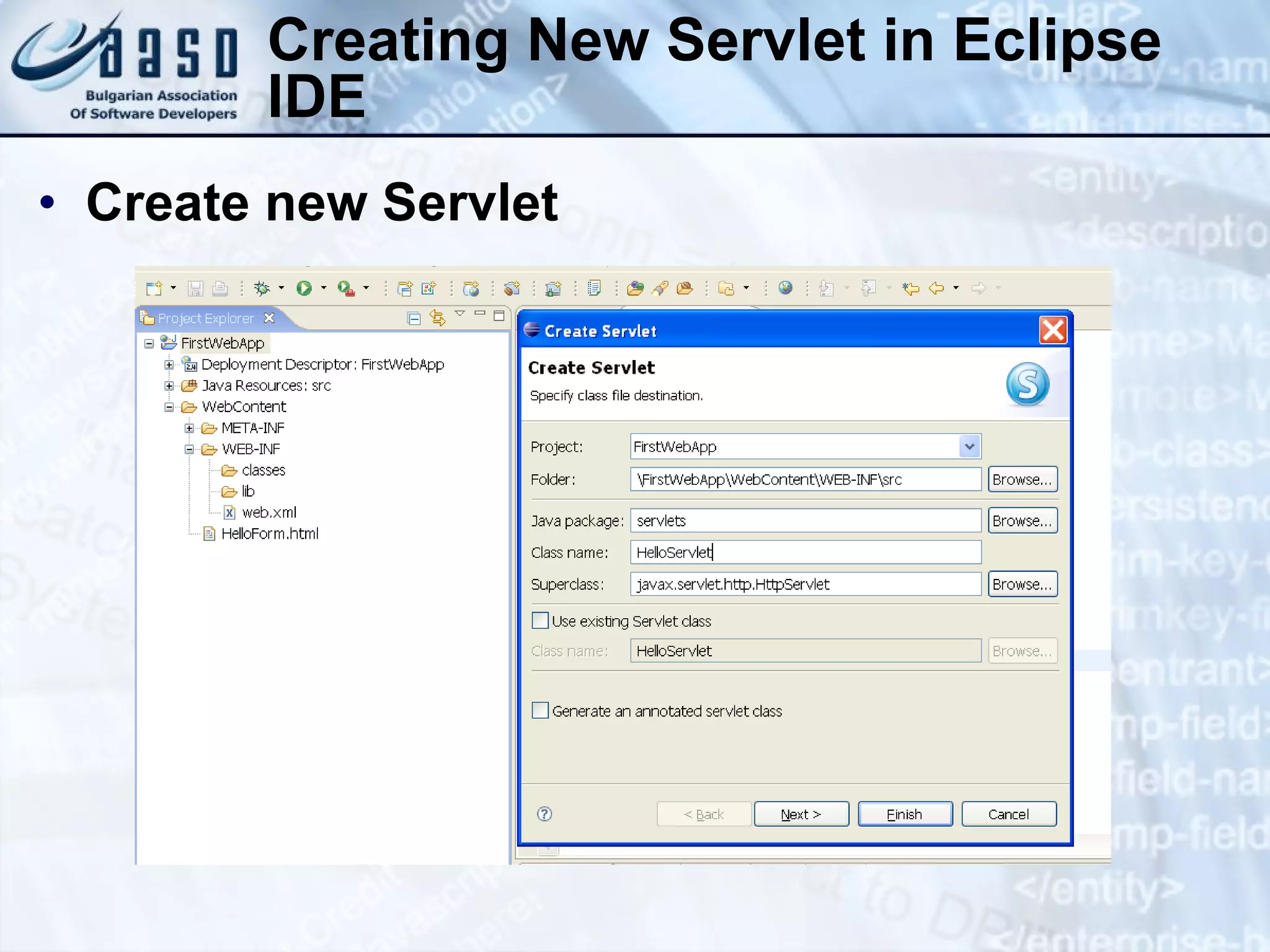Click the New wizard toolbar icon
The width and height of the screenshot is (1270, 952).
coord(154,288)
